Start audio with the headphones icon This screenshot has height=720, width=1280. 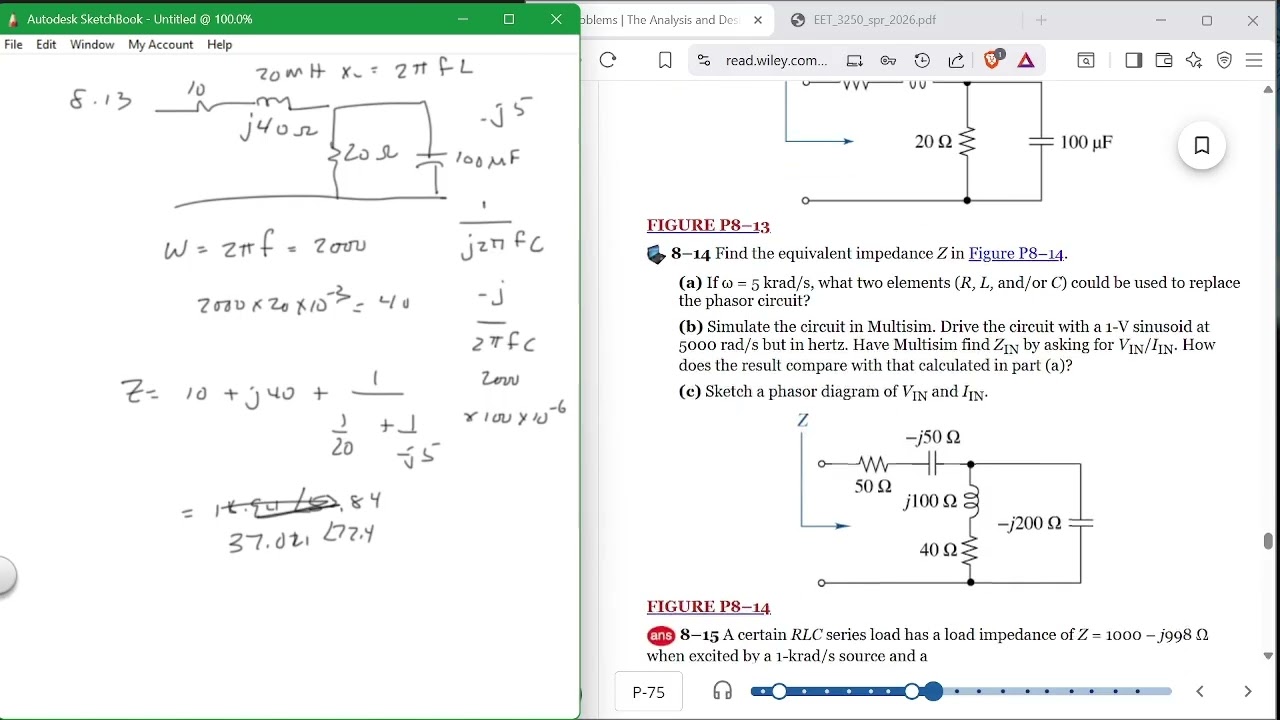[722, 691]
